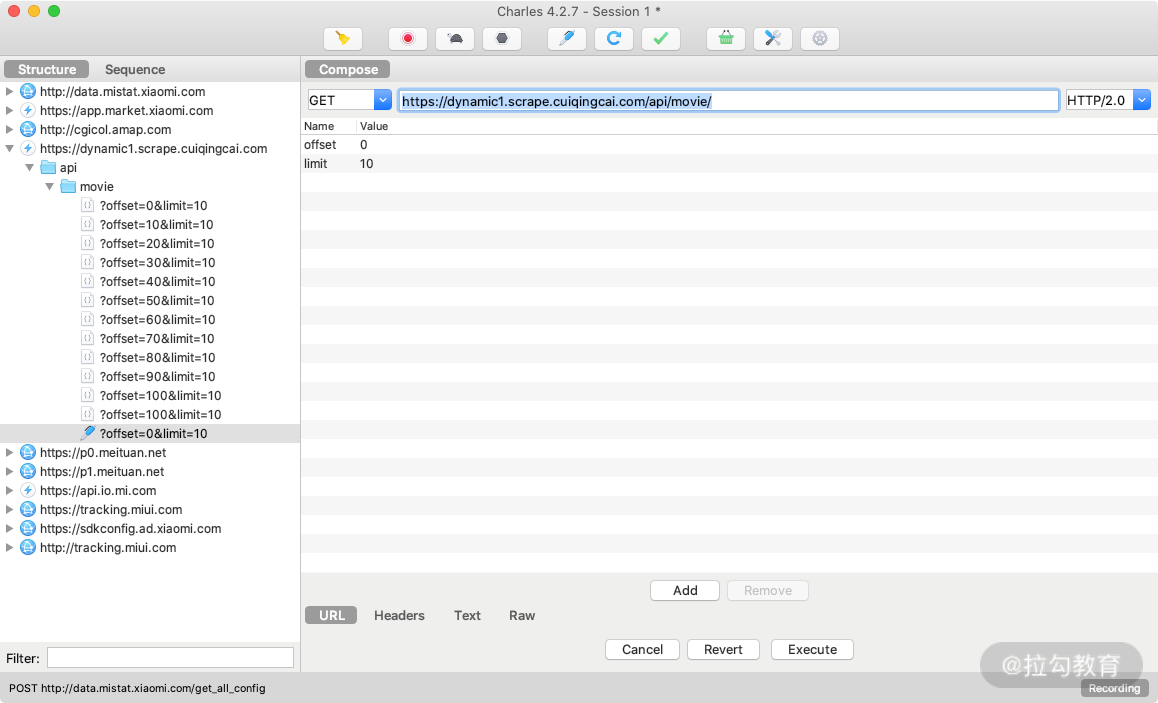Switch to the Headers tab
Screen dimensions: 1158x703
[399, 615]
